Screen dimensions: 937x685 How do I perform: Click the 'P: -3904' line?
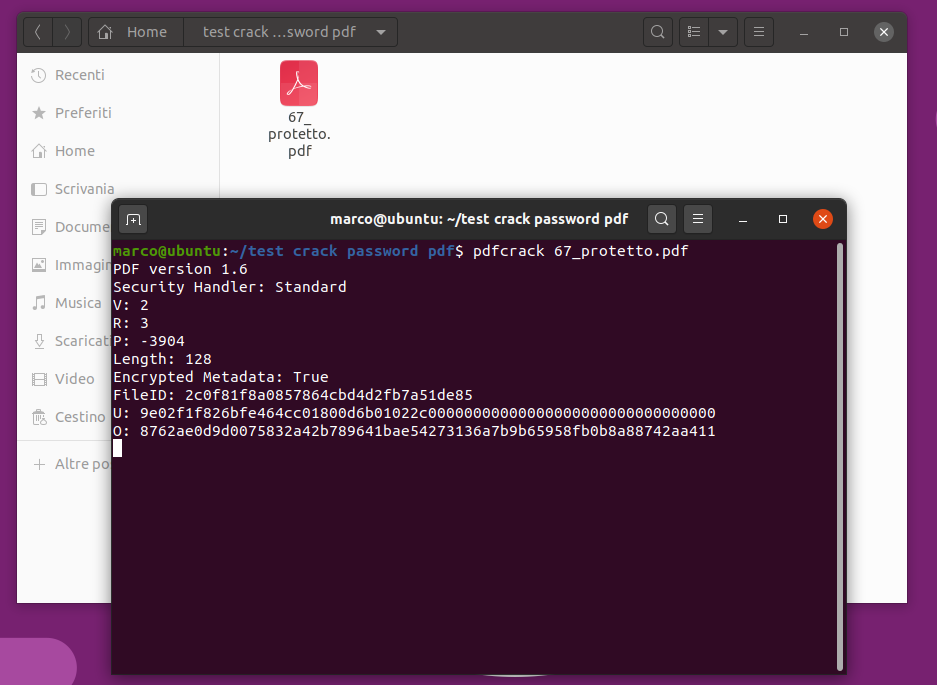click(x=149, y=341)
